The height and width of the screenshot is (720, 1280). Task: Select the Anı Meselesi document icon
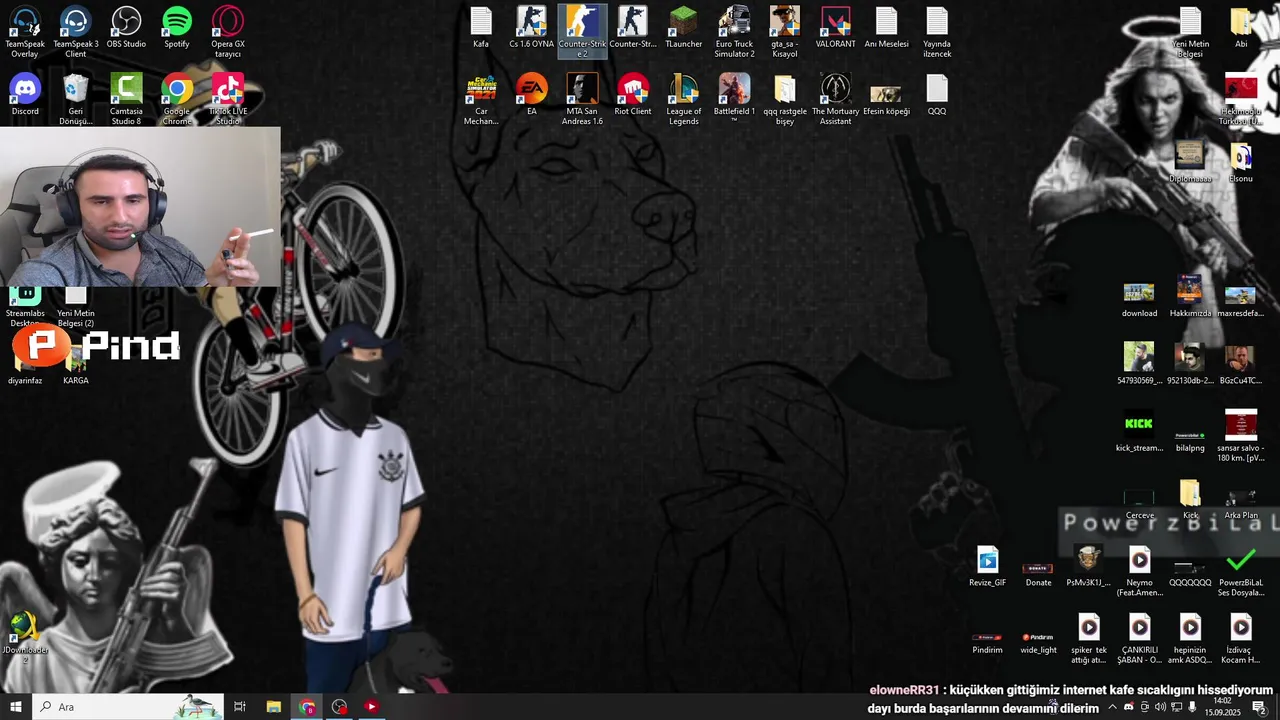click(x=886, y=28)
